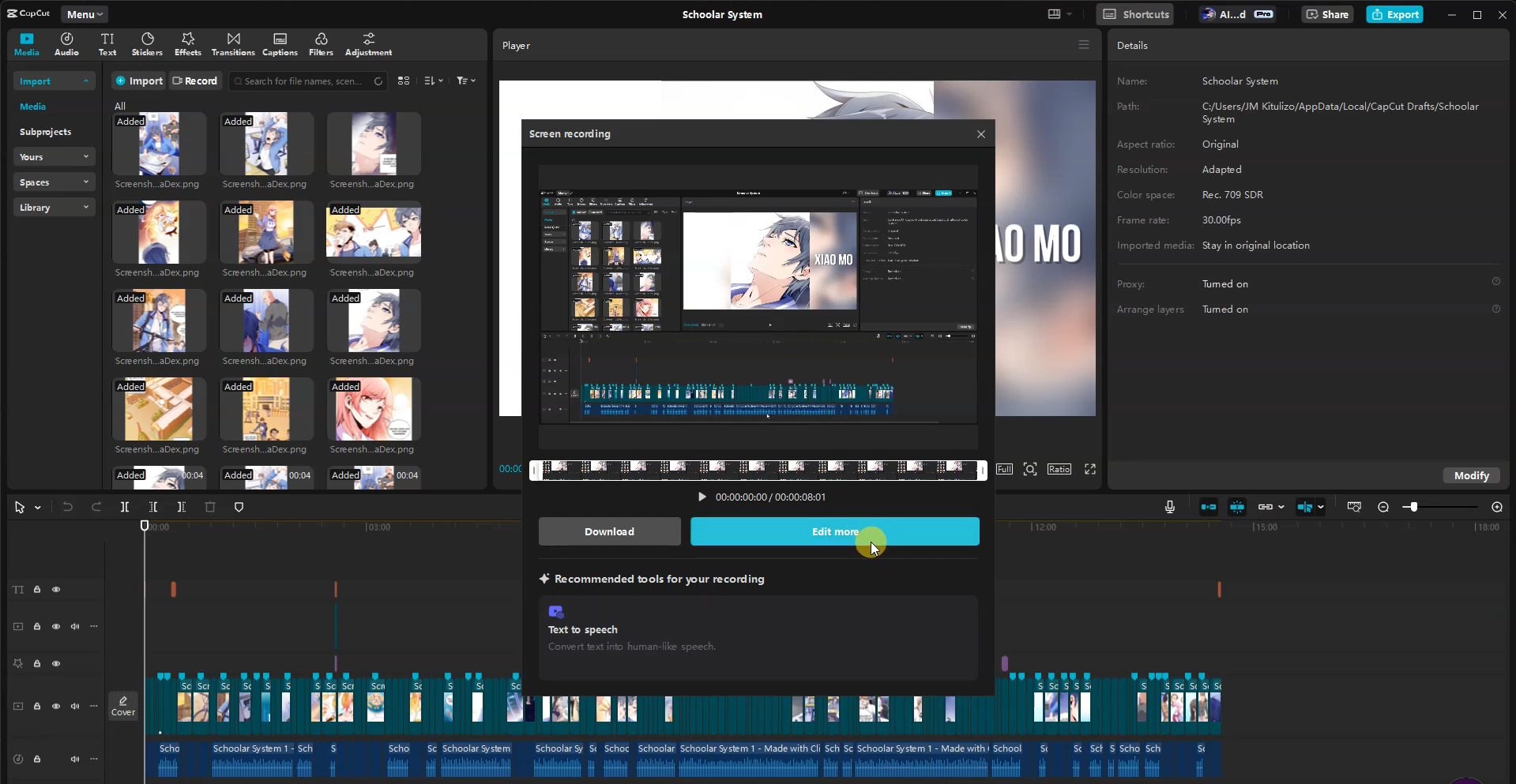Open the Filters panel
This screenshot has width=1516, height=784.
pos(321,43)
